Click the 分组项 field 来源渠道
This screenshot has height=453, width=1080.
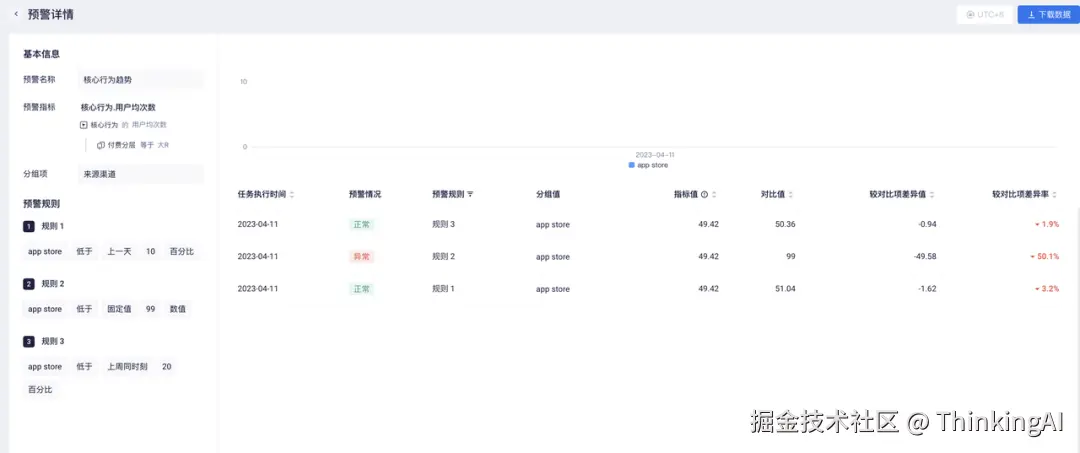pyautogui.click(x=141, y=174)
